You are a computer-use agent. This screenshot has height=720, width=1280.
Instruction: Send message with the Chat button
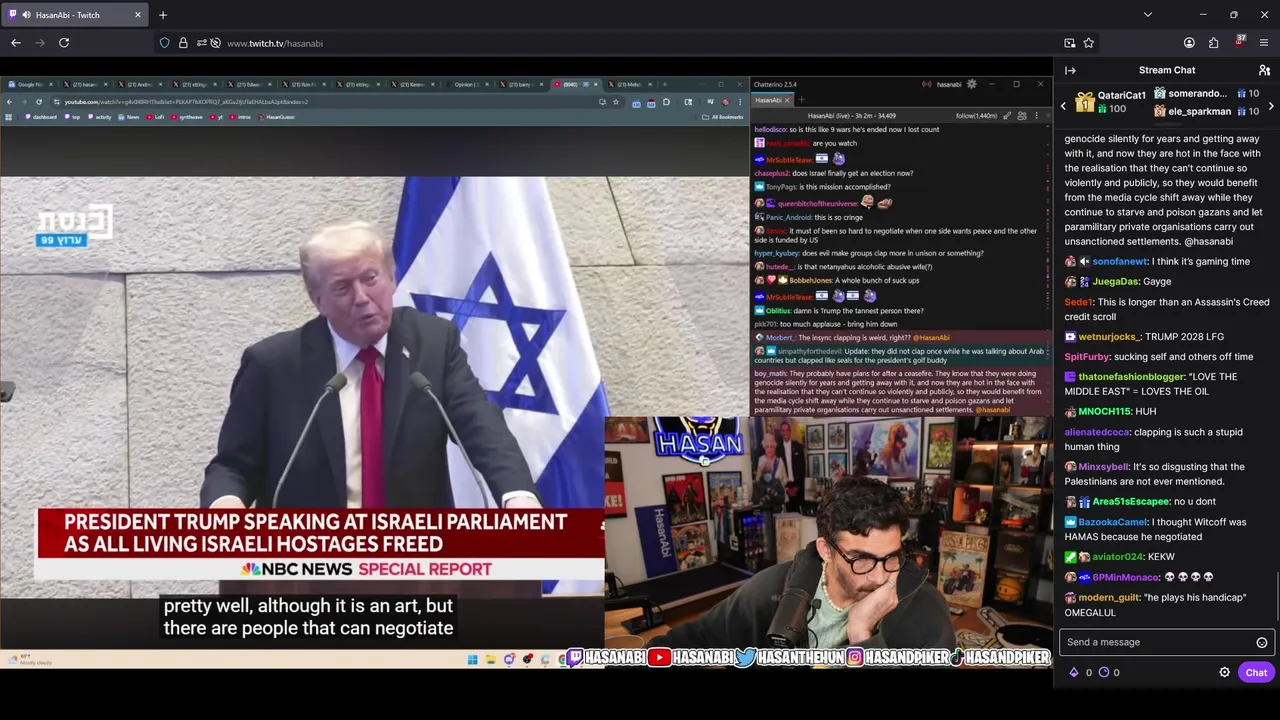[x=1256, y=672]
